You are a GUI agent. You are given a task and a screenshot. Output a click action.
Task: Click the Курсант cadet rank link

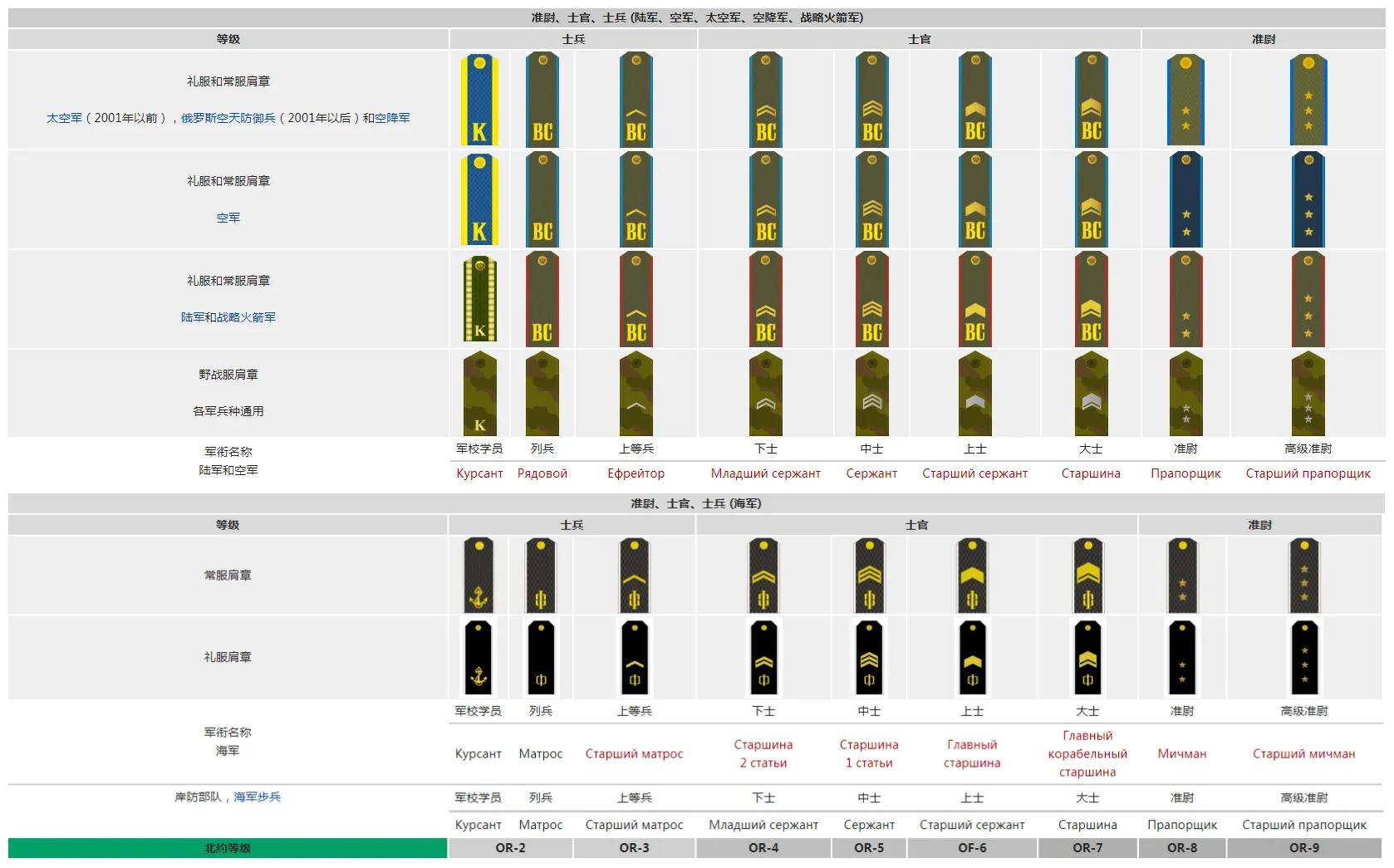479,473
